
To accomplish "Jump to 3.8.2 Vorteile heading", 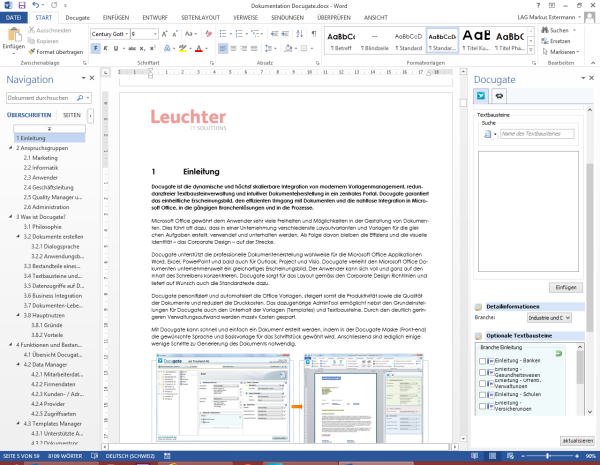I will (47, 335).
